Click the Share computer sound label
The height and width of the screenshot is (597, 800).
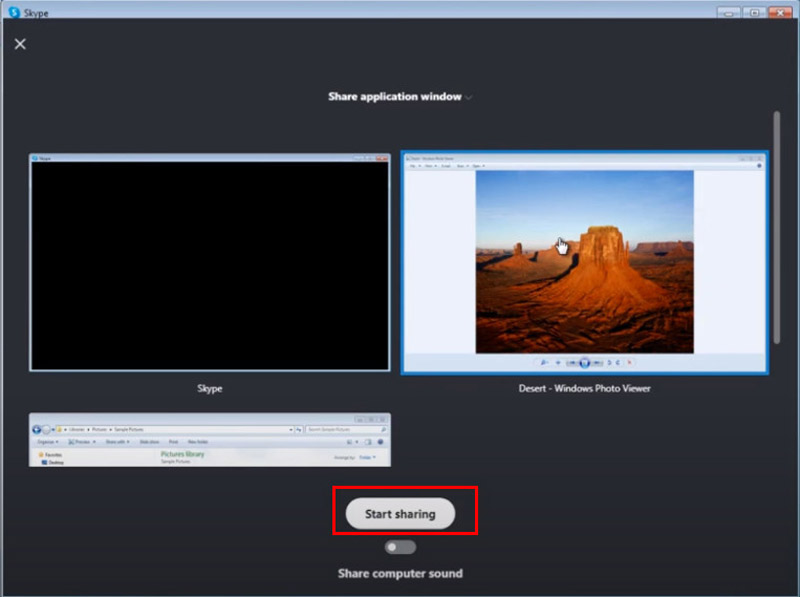(x=400, y=574)
